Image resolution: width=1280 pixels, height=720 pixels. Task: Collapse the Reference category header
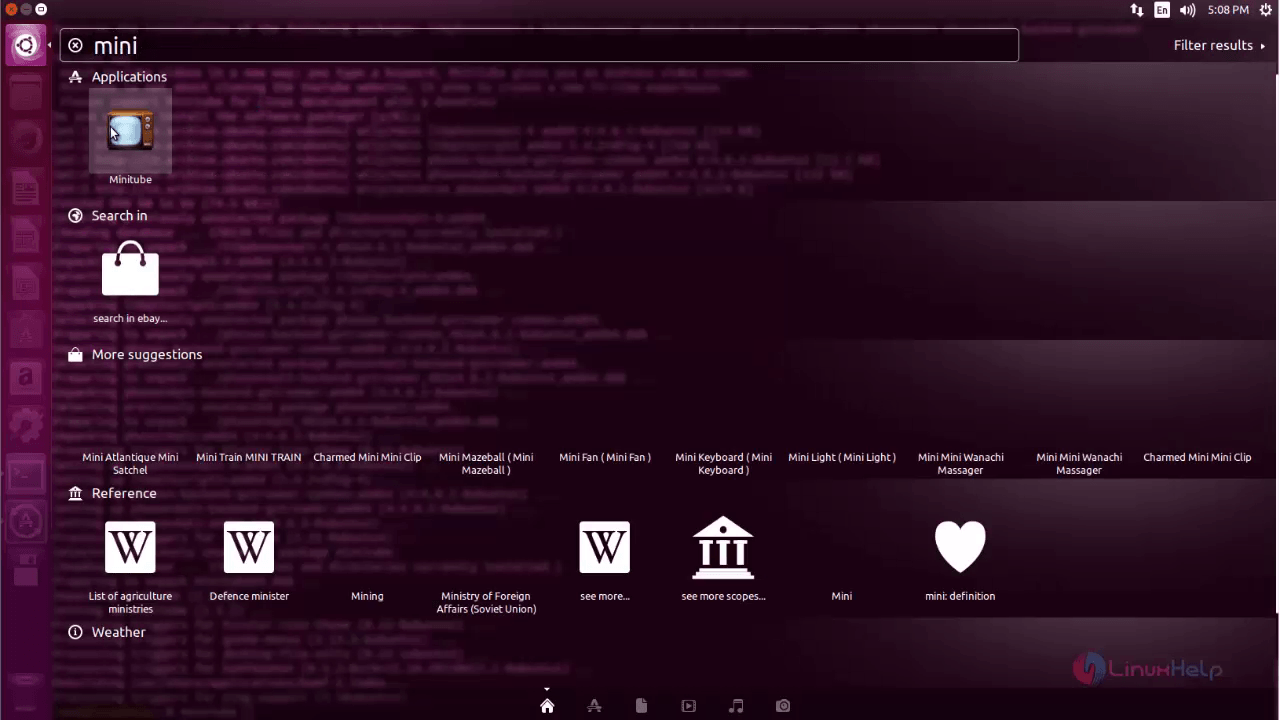(112, 493)
